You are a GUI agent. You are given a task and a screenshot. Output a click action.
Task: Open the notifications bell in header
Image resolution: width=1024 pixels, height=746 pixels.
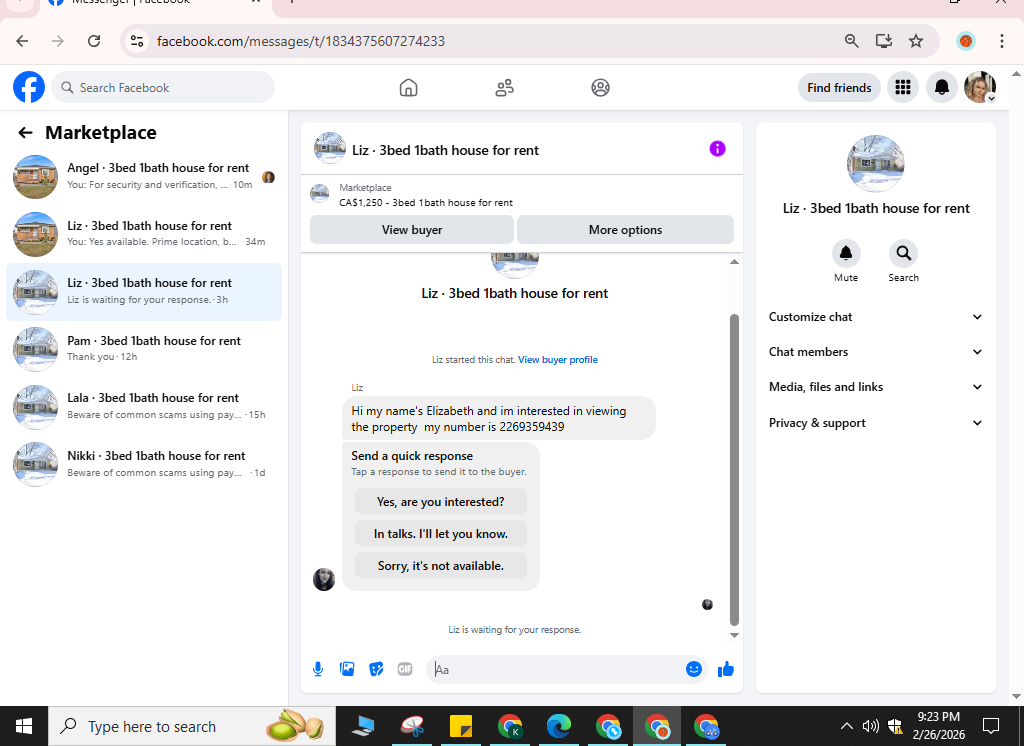pos(941,88)
